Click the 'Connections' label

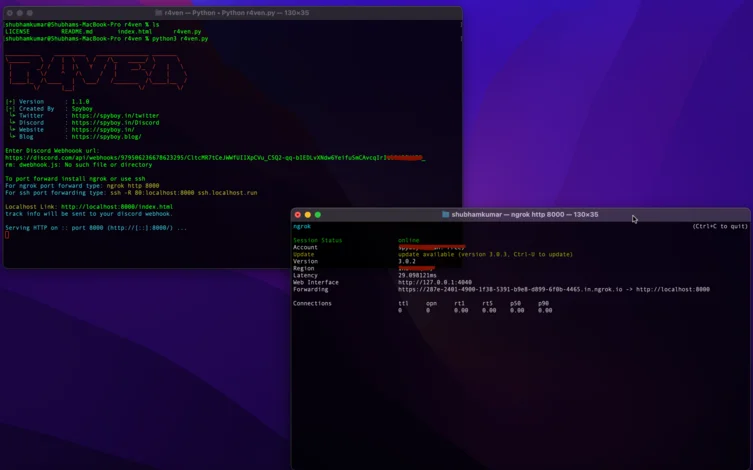tap(312, 303)
